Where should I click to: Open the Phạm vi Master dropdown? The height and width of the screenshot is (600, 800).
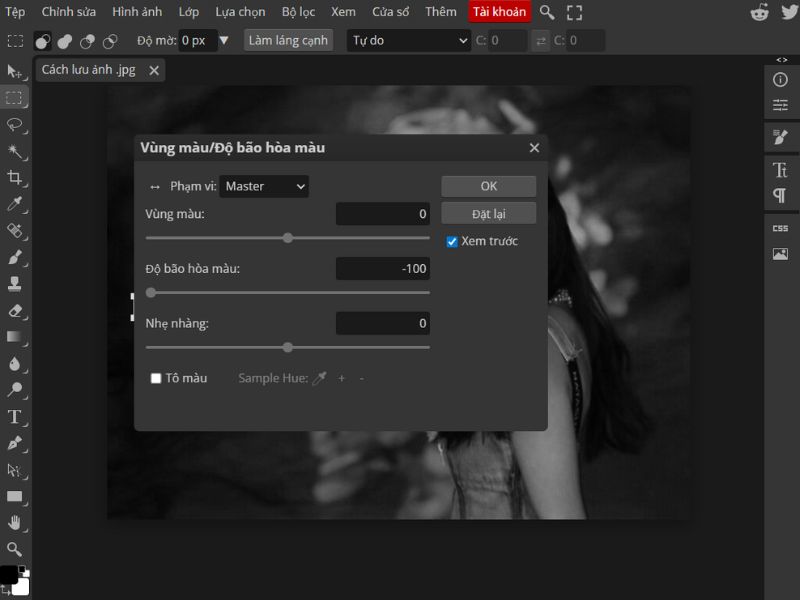click(x=264, y=186)
